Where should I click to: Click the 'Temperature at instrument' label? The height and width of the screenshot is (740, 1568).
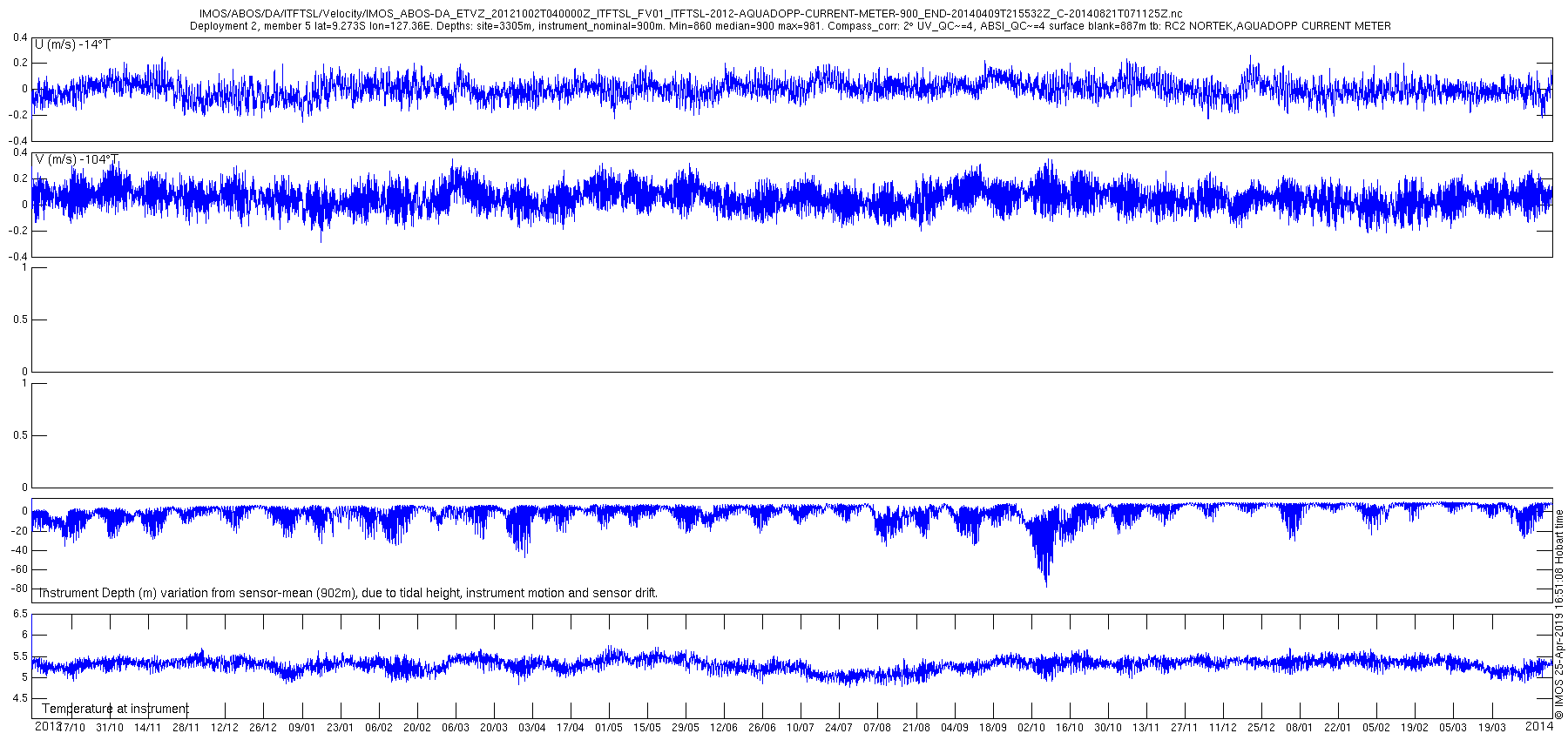pos(115,709)
